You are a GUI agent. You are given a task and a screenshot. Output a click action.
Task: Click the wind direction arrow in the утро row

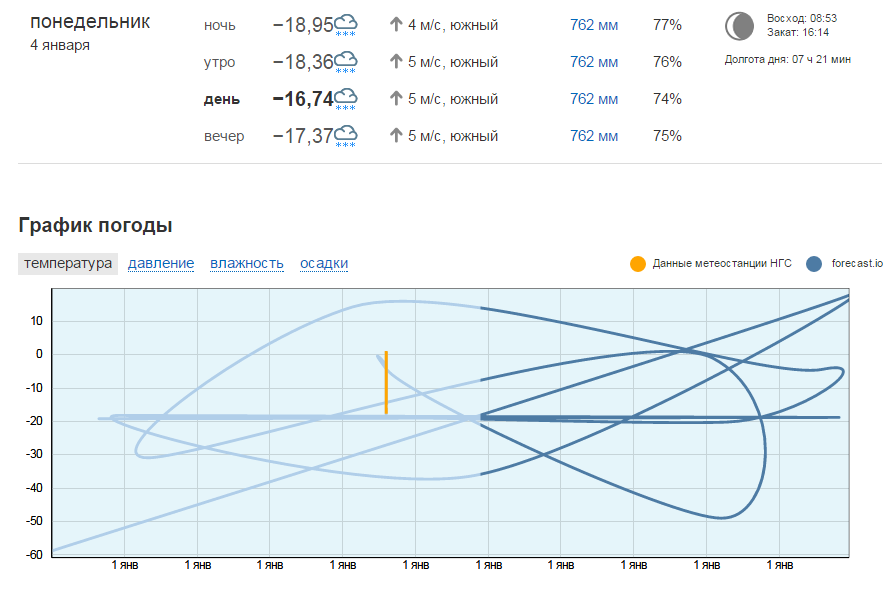tap(396, 62)
